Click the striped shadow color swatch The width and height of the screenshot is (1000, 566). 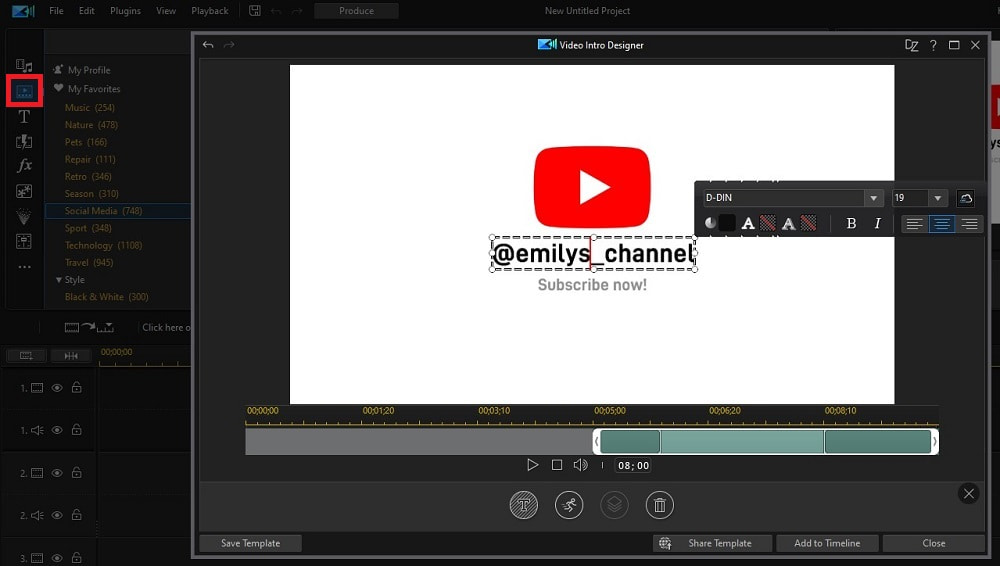[809, 223]
